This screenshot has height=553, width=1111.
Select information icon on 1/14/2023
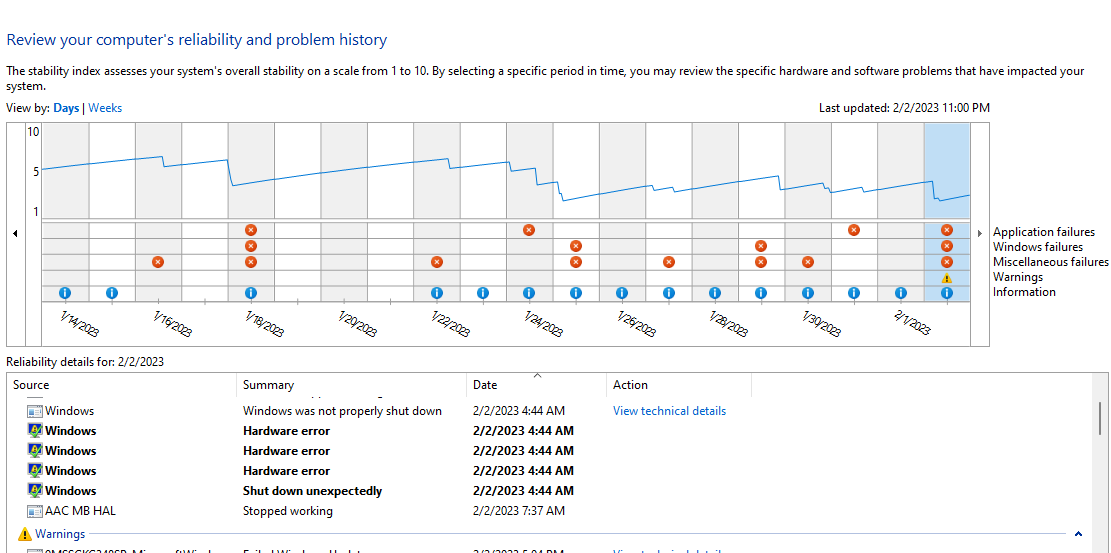pos(65,293)
